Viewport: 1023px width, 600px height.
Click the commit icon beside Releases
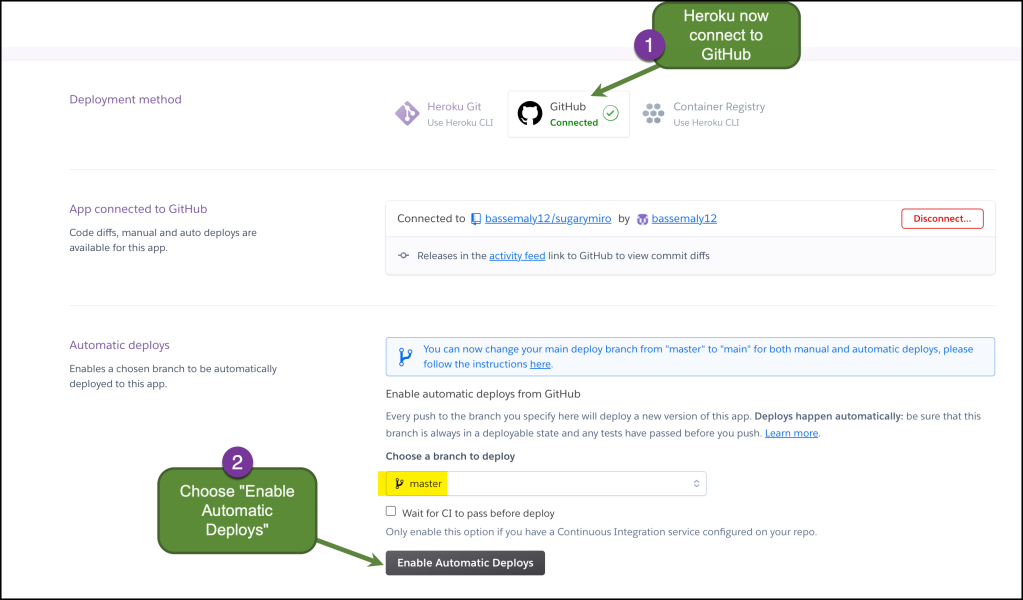[x=404, y=256]
